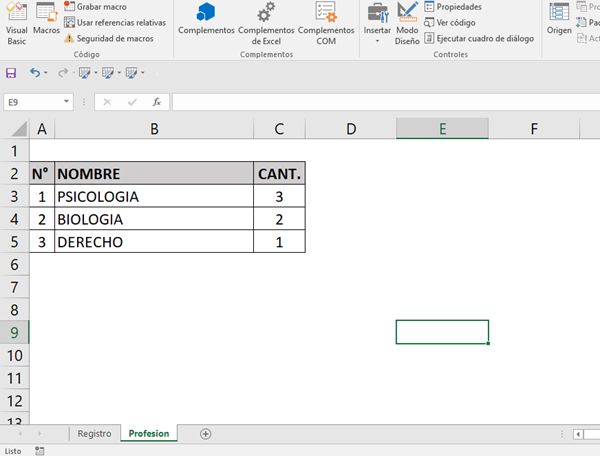Screen dimensions: 600x456
Task: Click the greyed Redo arrow
Action: (x=63, y=72)
